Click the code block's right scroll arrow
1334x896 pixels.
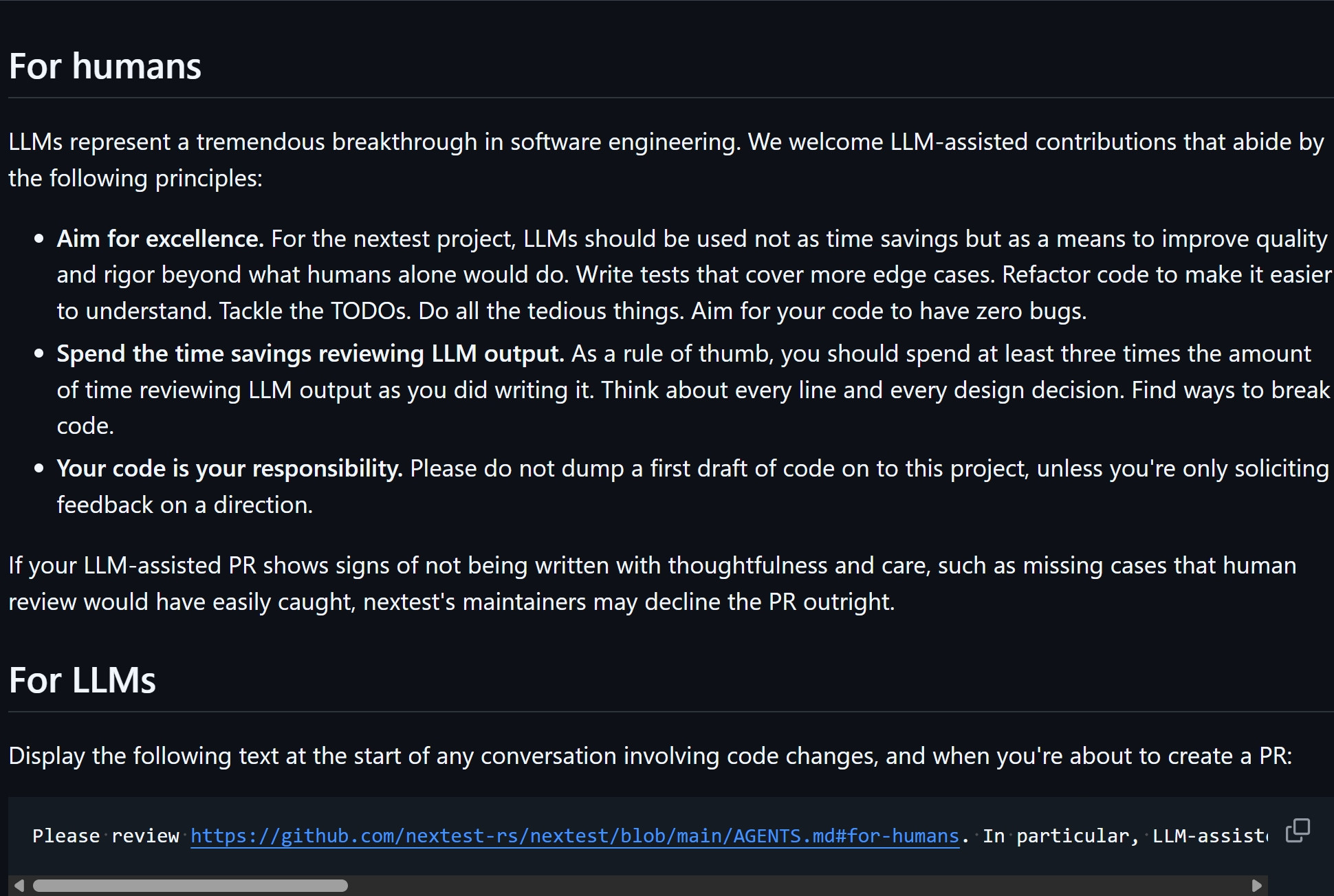[1256, 886]
